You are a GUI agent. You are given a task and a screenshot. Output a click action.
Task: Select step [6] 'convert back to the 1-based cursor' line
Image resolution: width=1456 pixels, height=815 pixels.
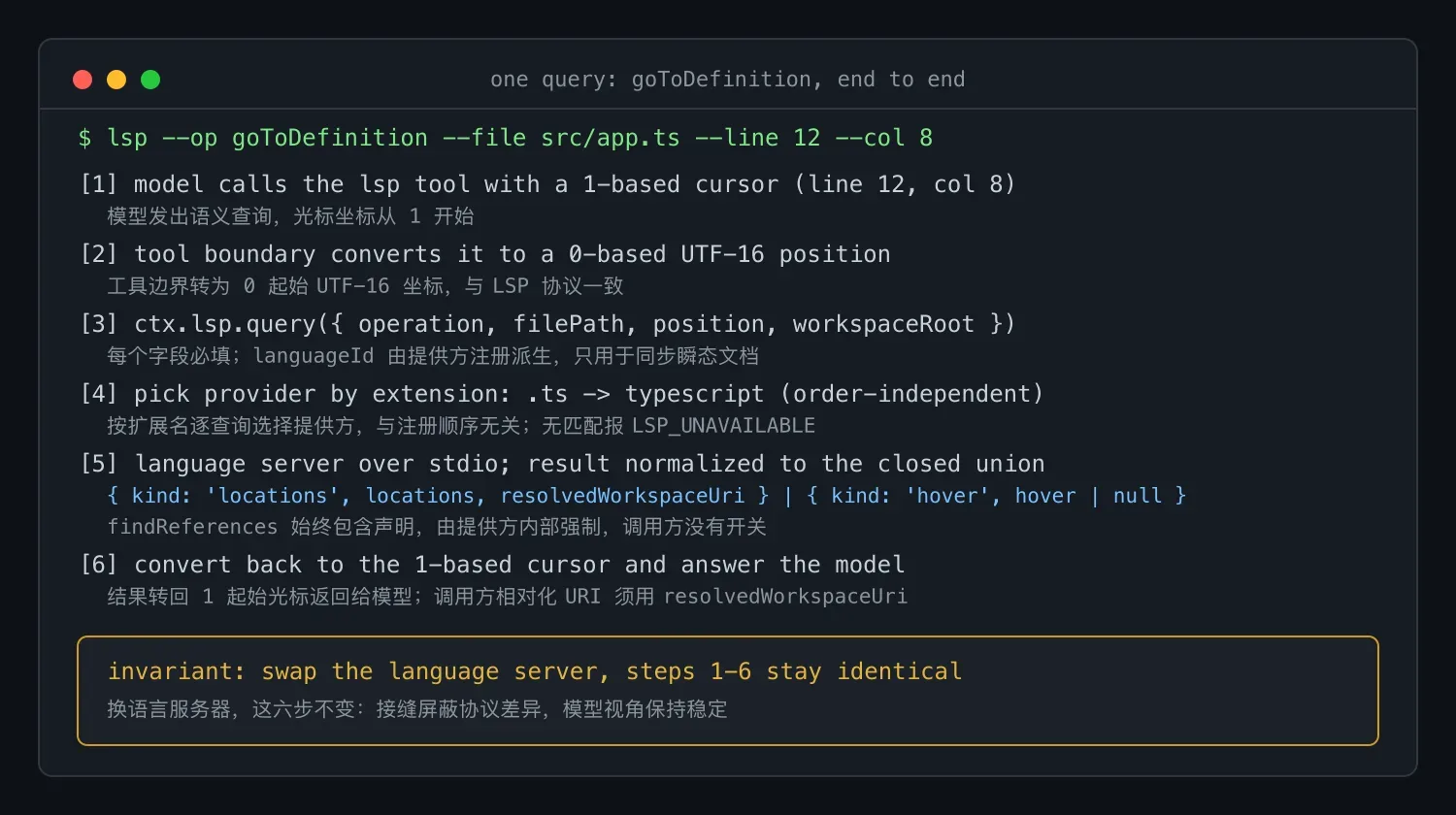tap(492, 565)
